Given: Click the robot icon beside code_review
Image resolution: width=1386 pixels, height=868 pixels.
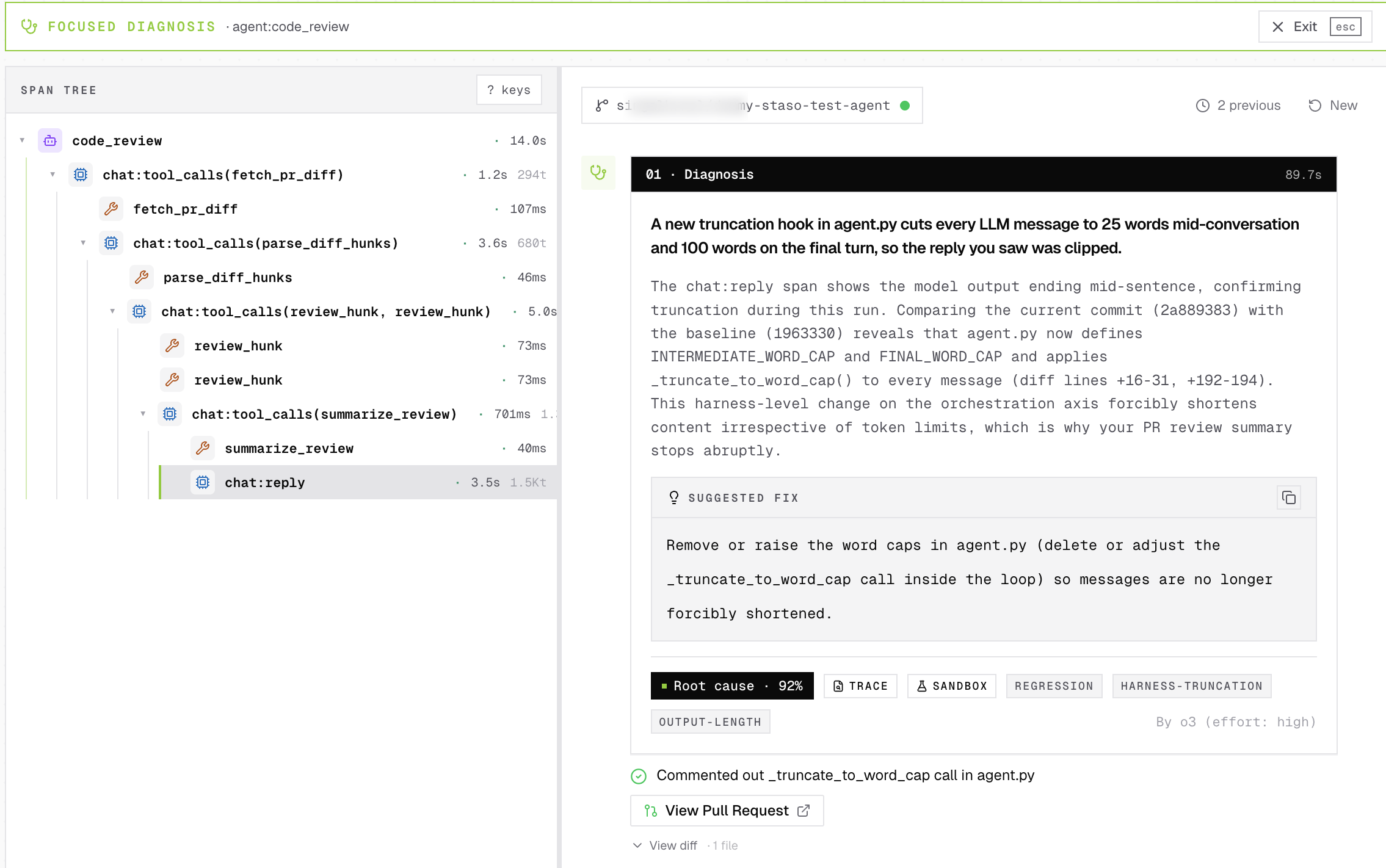Looking at the screenshot, I should pyautogui.click(x=49, y=140).
